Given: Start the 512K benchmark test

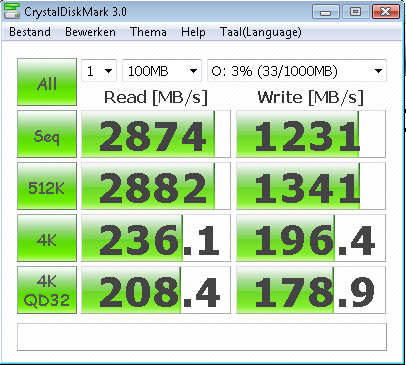Looking at the screenshot, I should (x=47, y=186).
